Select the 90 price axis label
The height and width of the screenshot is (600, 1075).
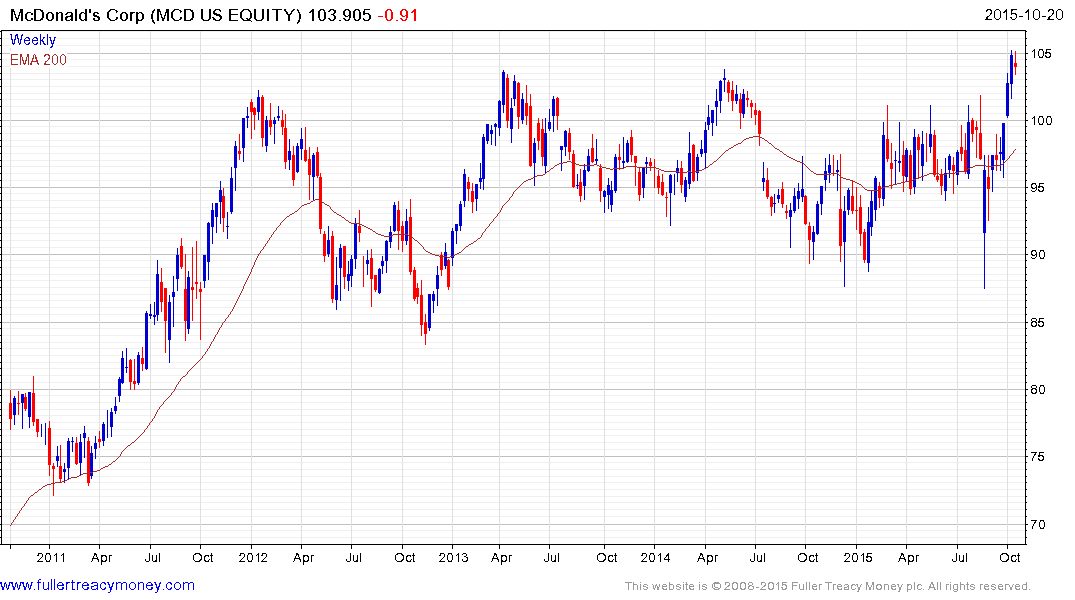click(x=1038, y=255)
